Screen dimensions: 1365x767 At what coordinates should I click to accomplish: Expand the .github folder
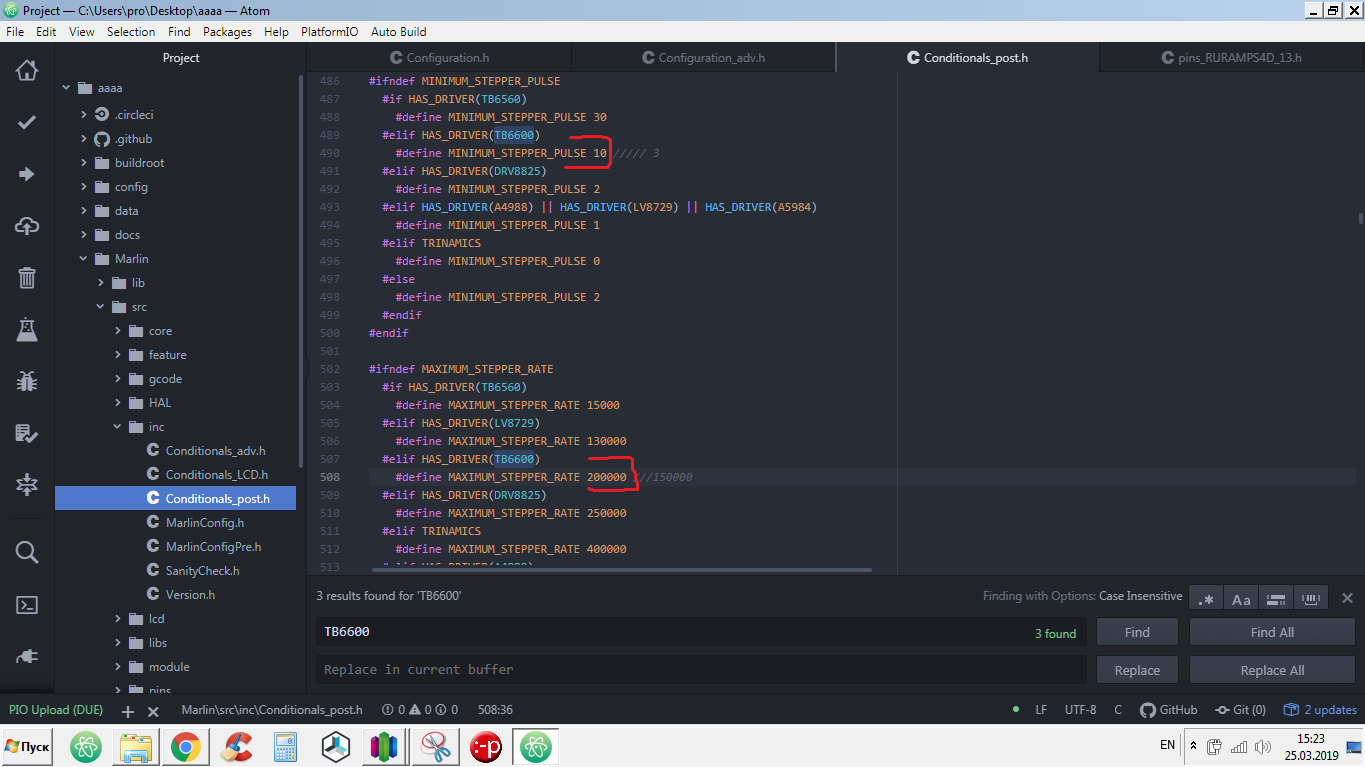(85, 139)
